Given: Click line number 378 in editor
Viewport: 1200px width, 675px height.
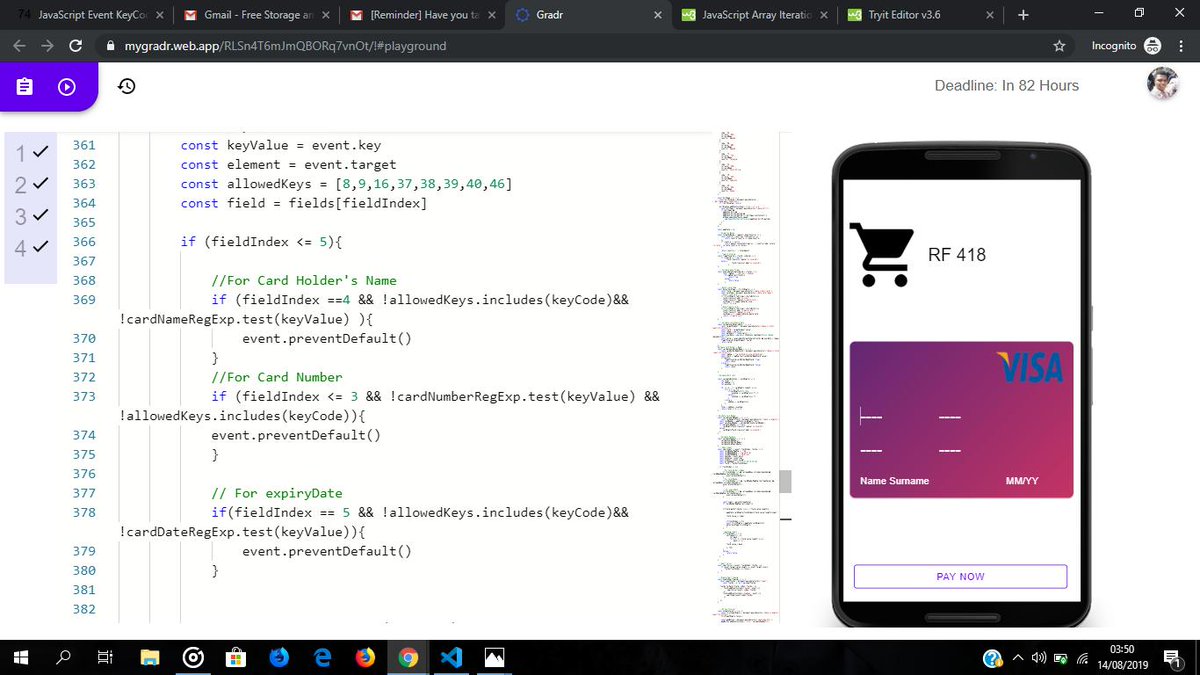Looking at the screenshot, I should point(84,513).
